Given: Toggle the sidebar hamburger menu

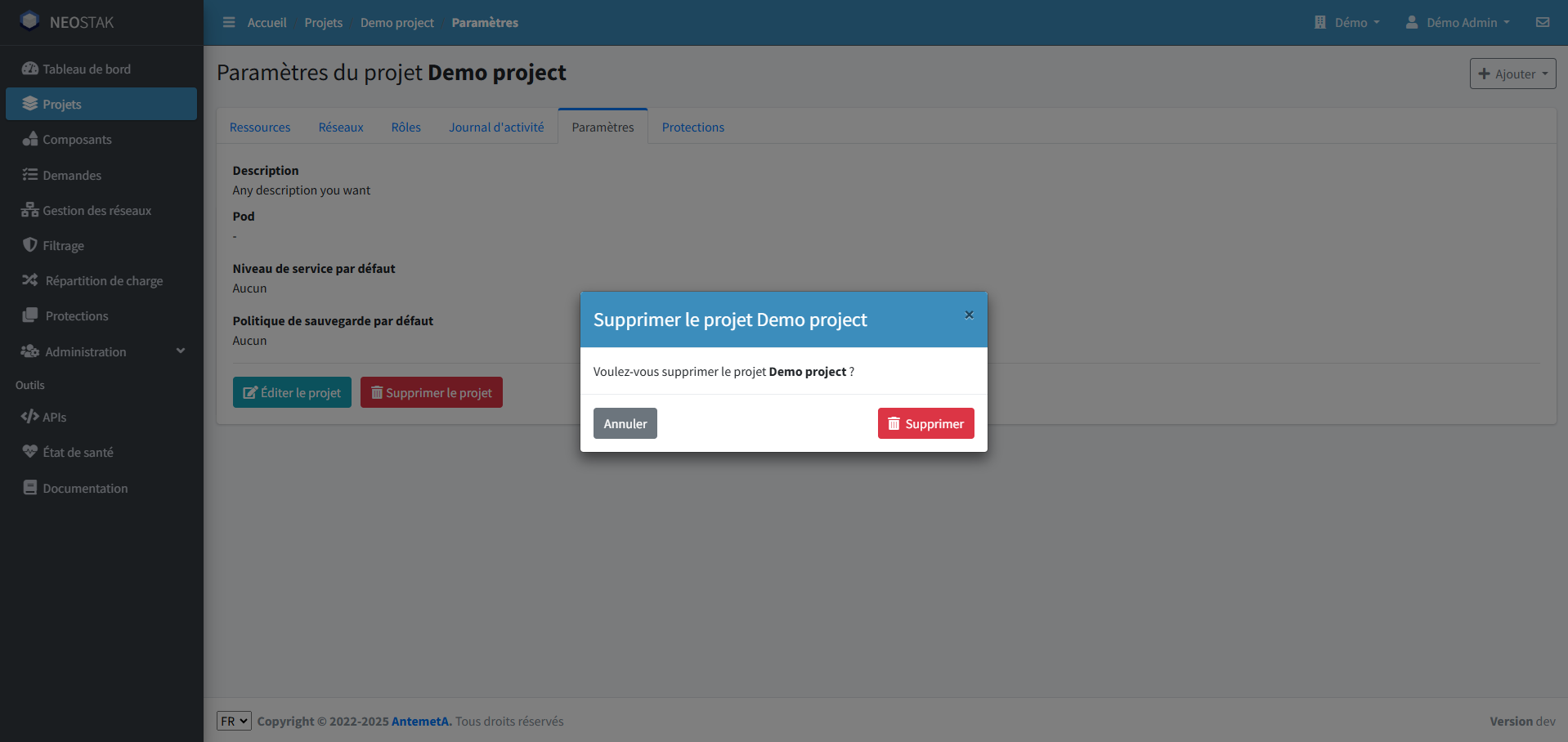Looking at the screenshot, I should (x=228, y=22).
